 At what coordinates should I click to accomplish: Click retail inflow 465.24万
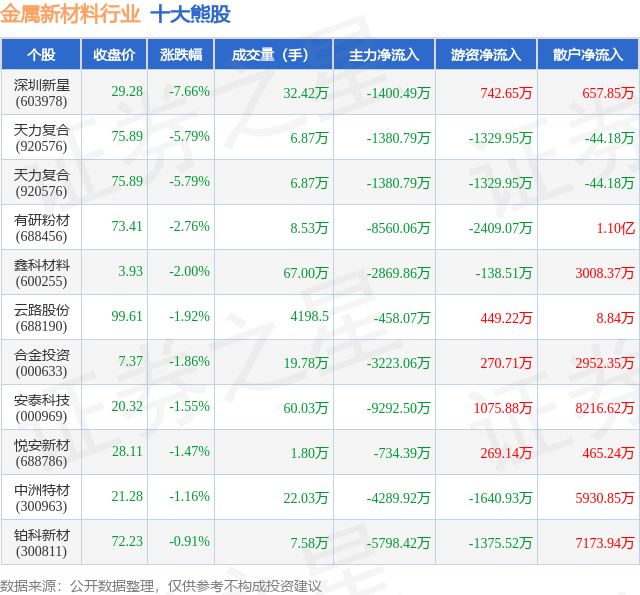click(608, 453)
